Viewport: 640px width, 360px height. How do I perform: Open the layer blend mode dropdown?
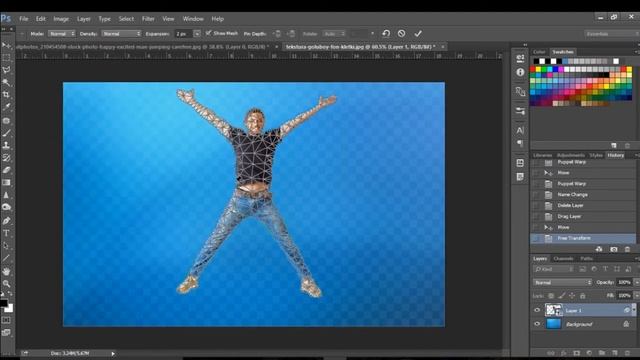(562, 282)
